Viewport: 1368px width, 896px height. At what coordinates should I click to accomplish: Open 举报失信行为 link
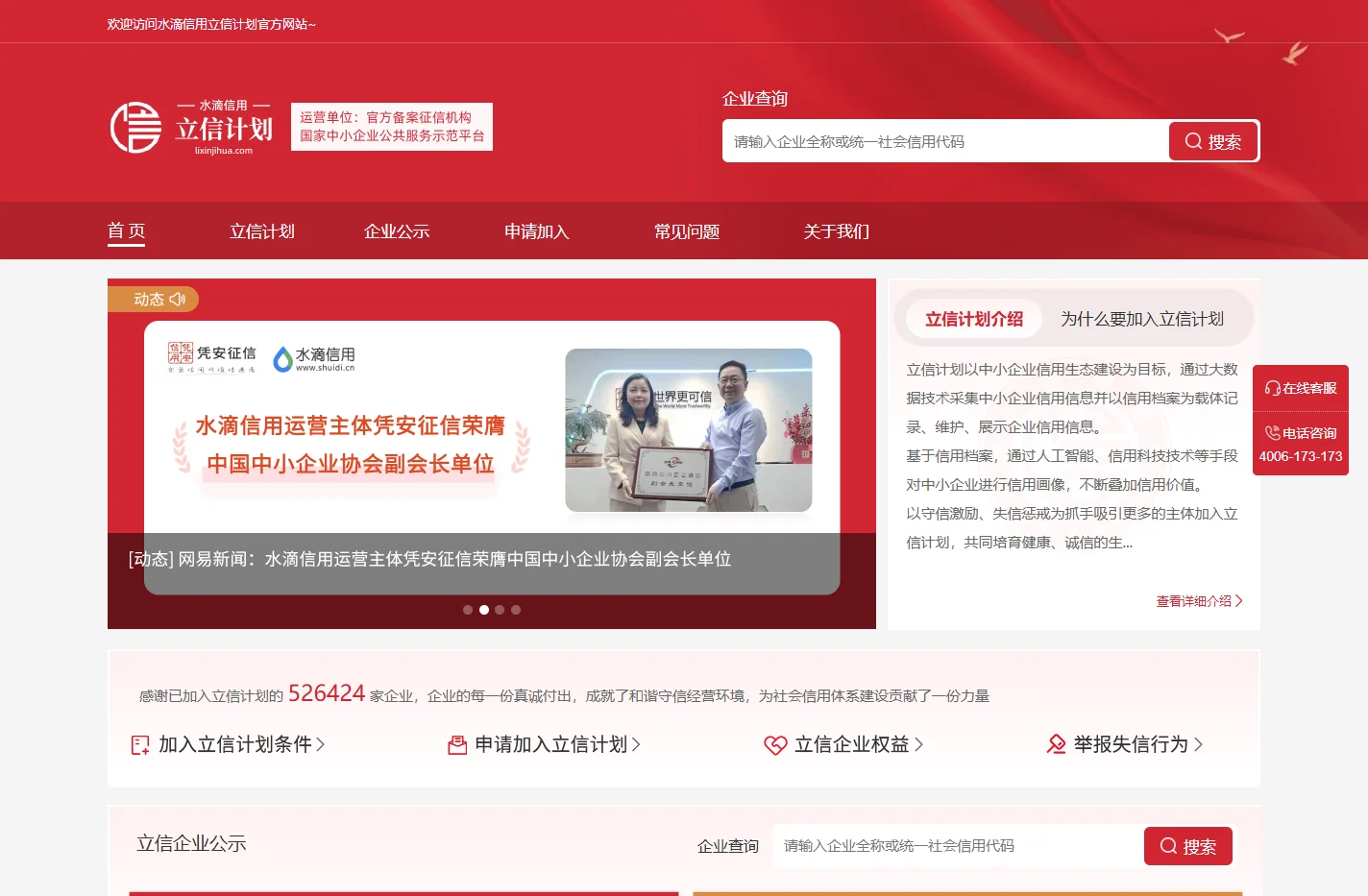point(1132,744)
